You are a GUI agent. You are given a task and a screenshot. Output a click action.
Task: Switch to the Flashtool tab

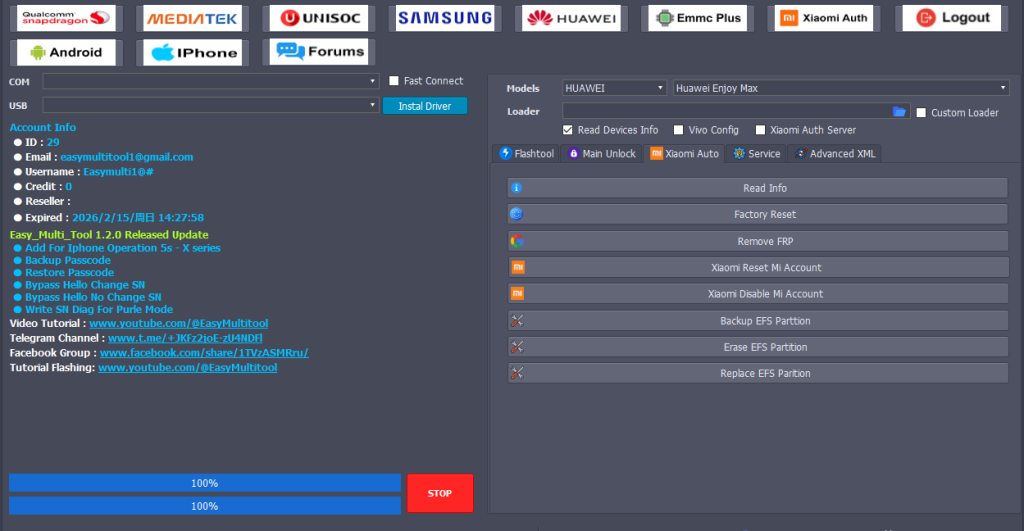526,153
